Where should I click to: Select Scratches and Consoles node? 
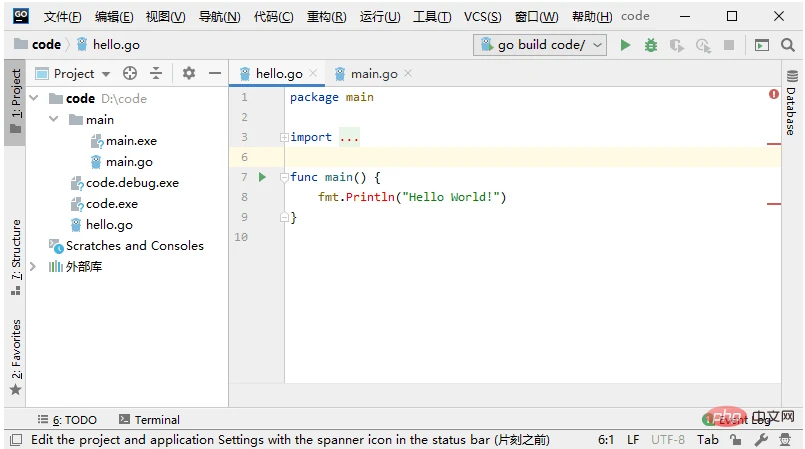click(126, 246)
